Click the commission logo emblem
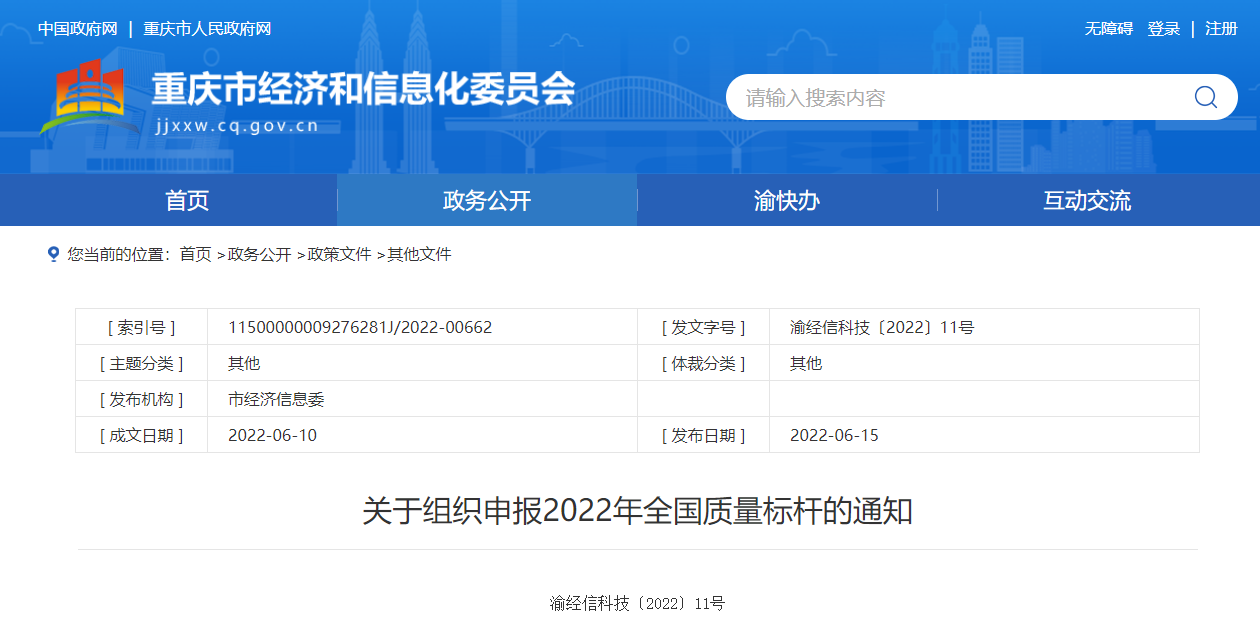 click(89, 97)
